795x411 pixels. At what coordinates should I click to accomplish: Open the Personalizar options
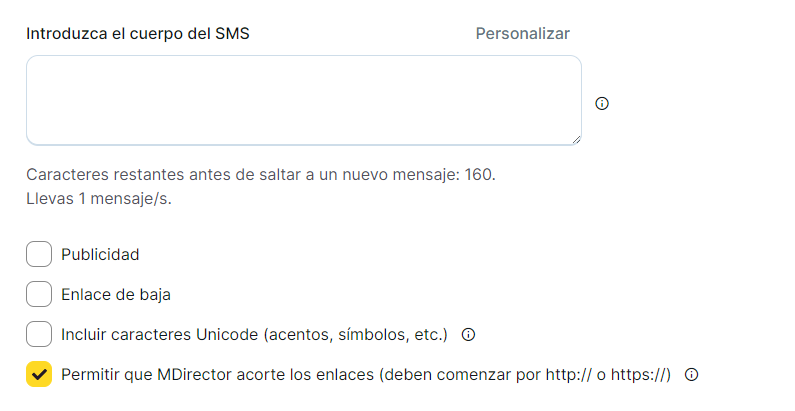tap(522, 34)
